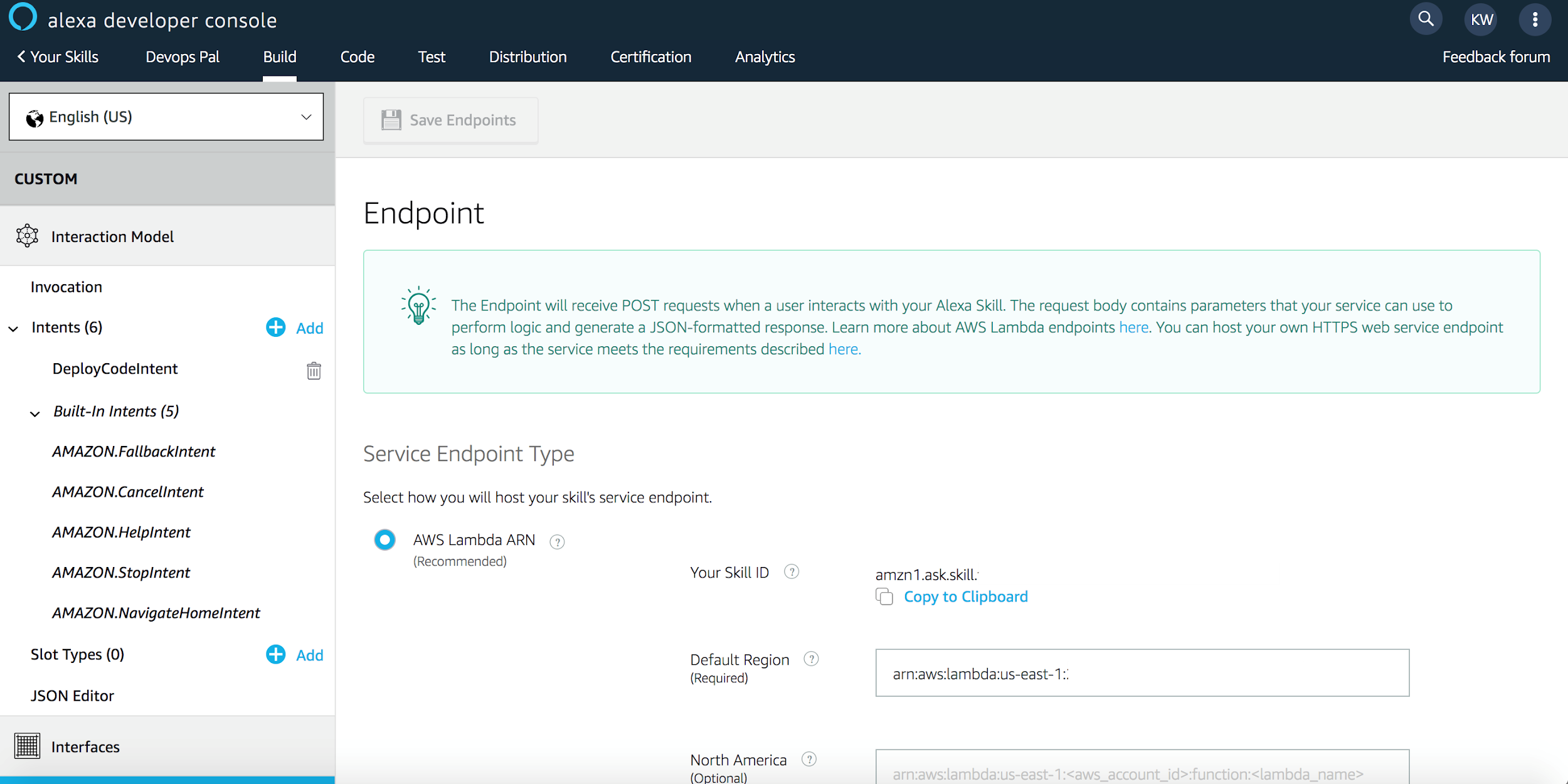The width and height of the screenshot is (1568, 784).
Task: Click the Copy to Clipboard link
Action: tap(965, 596)
